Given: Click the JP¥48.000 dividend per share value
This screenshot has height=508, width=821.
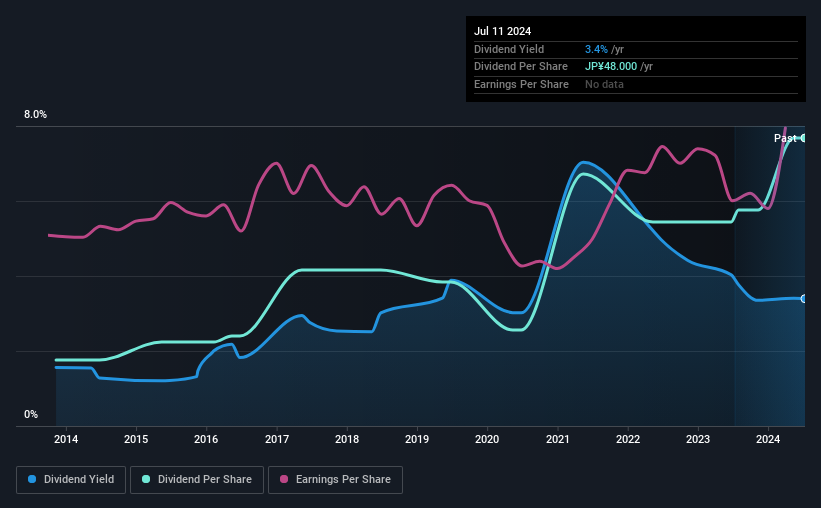Looking at the screenshot, I should (611, 67).
